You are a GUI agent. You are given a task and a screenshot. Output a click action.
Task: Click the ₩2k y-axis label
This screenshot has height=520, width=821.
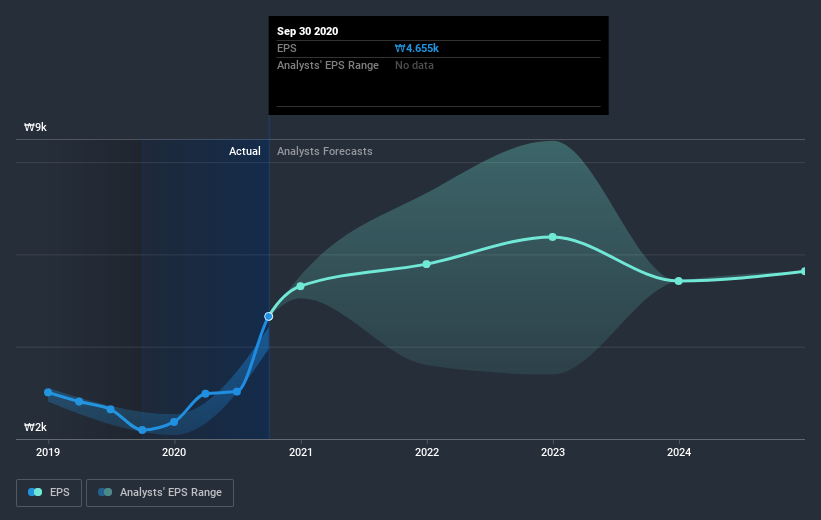[x=36, y=427]
